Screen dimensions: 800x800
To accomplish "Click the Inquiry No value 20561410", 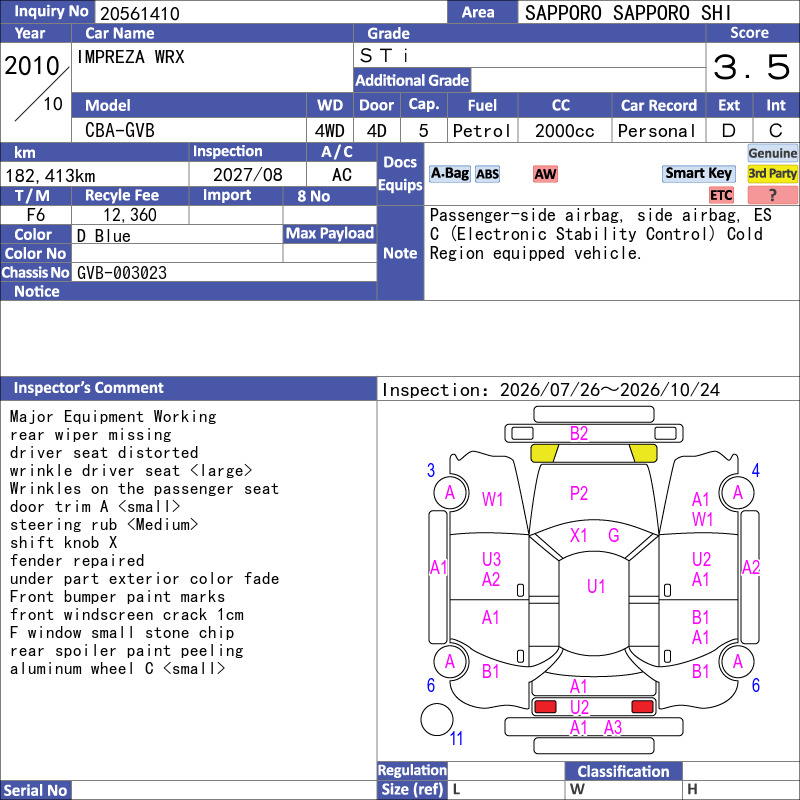I will (x=140, y=13).
